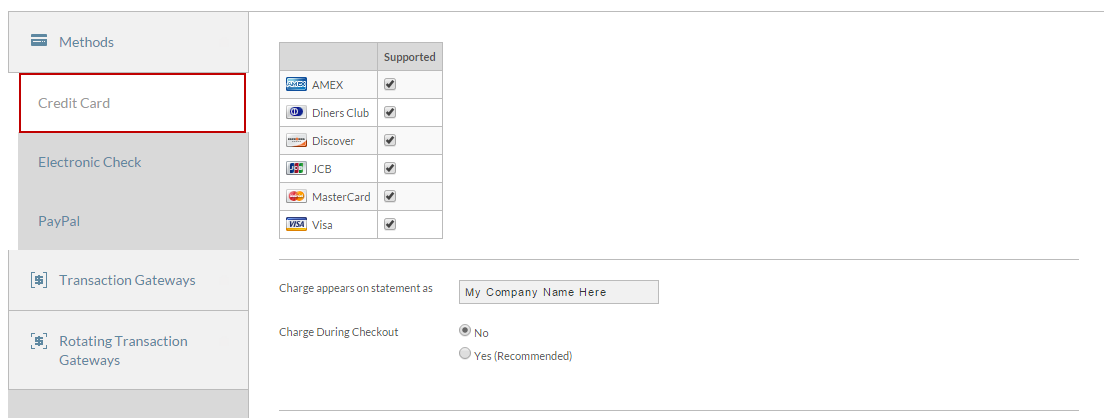Select Yes (Recommended) for Charge During Checkout
The width and height of the screenshot is (1104, 418).
tap(465, 354)
